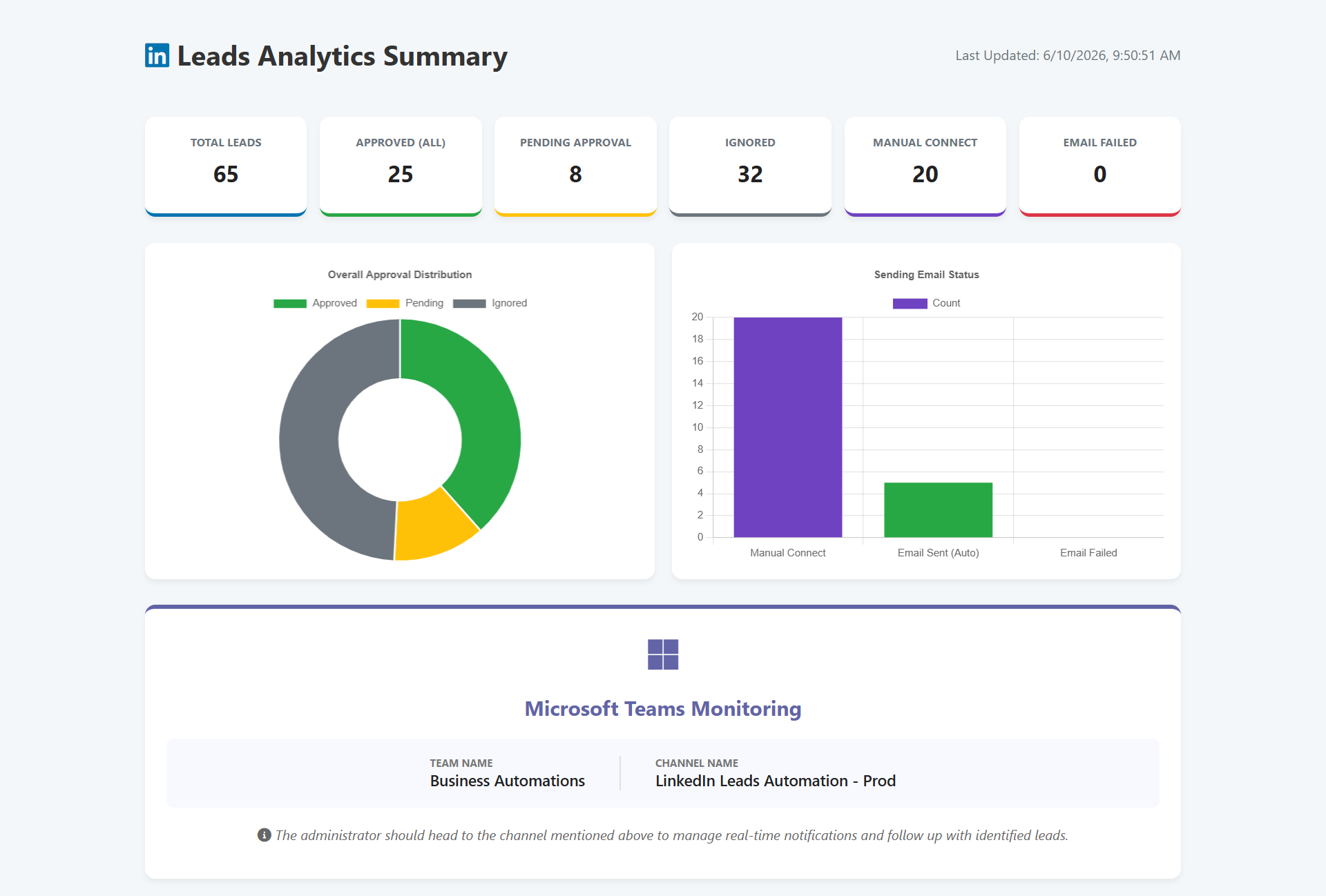Toggle the Ignored legend swatch

pyautogui.click(x=470, y=303)
